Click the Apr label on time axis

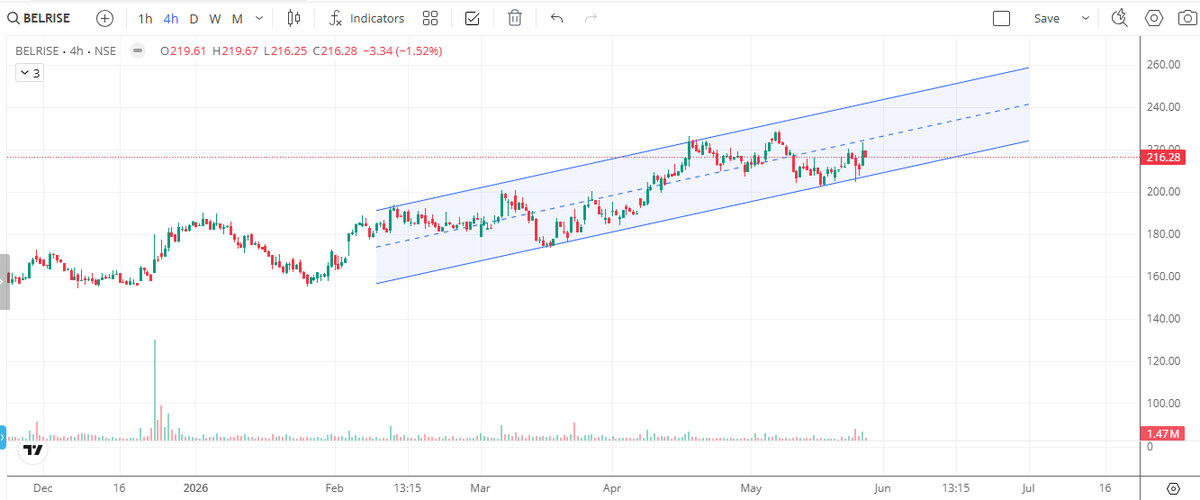click(x=612, y=488)
